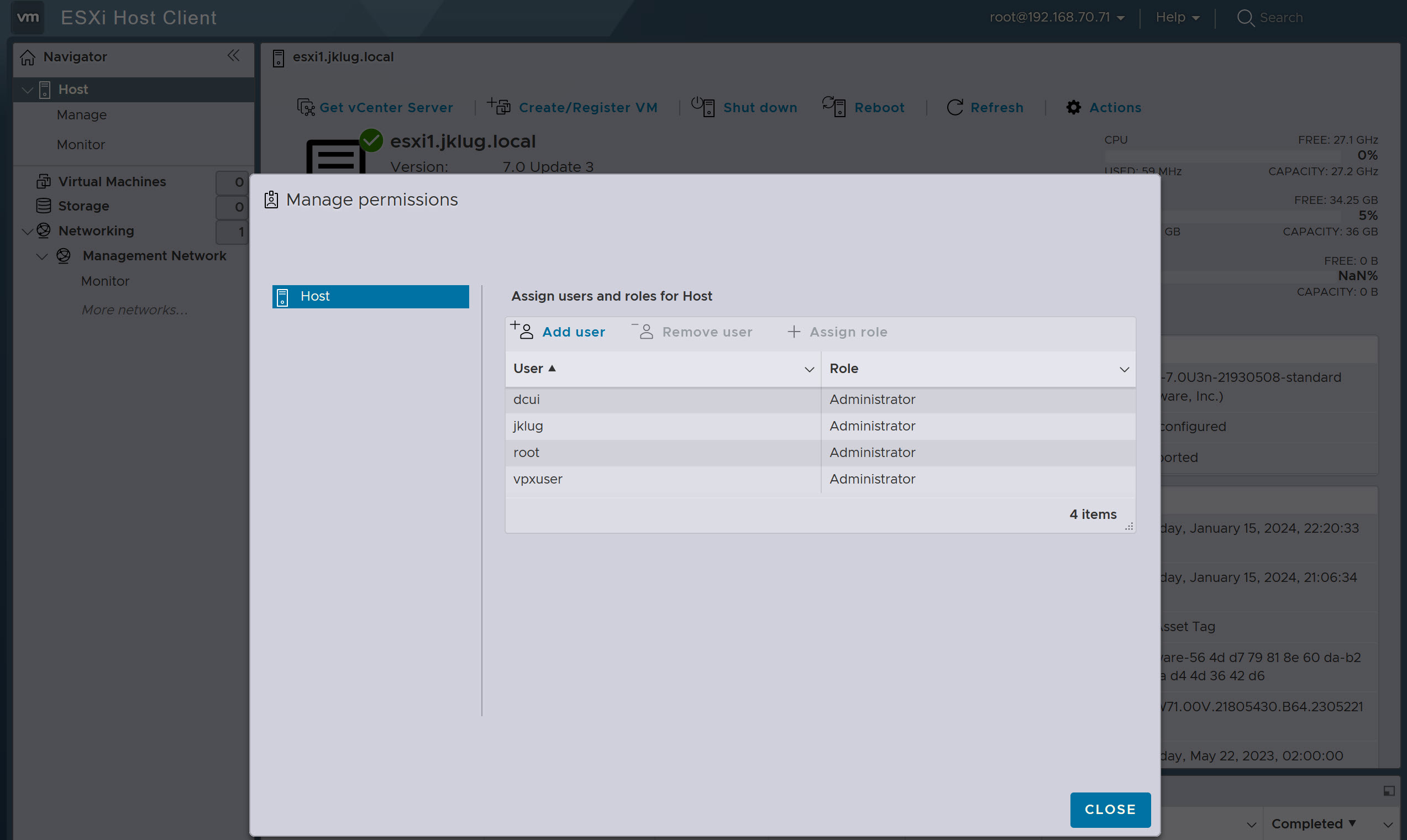Click the Assign role icon
This screenshot has height=840, width=1407.
(x=795, y=331)
